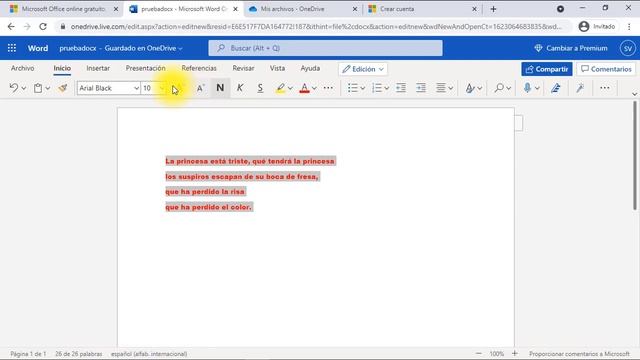
Task: Click the Word app name
Action: pyautogui.click(x=38, y=48)
